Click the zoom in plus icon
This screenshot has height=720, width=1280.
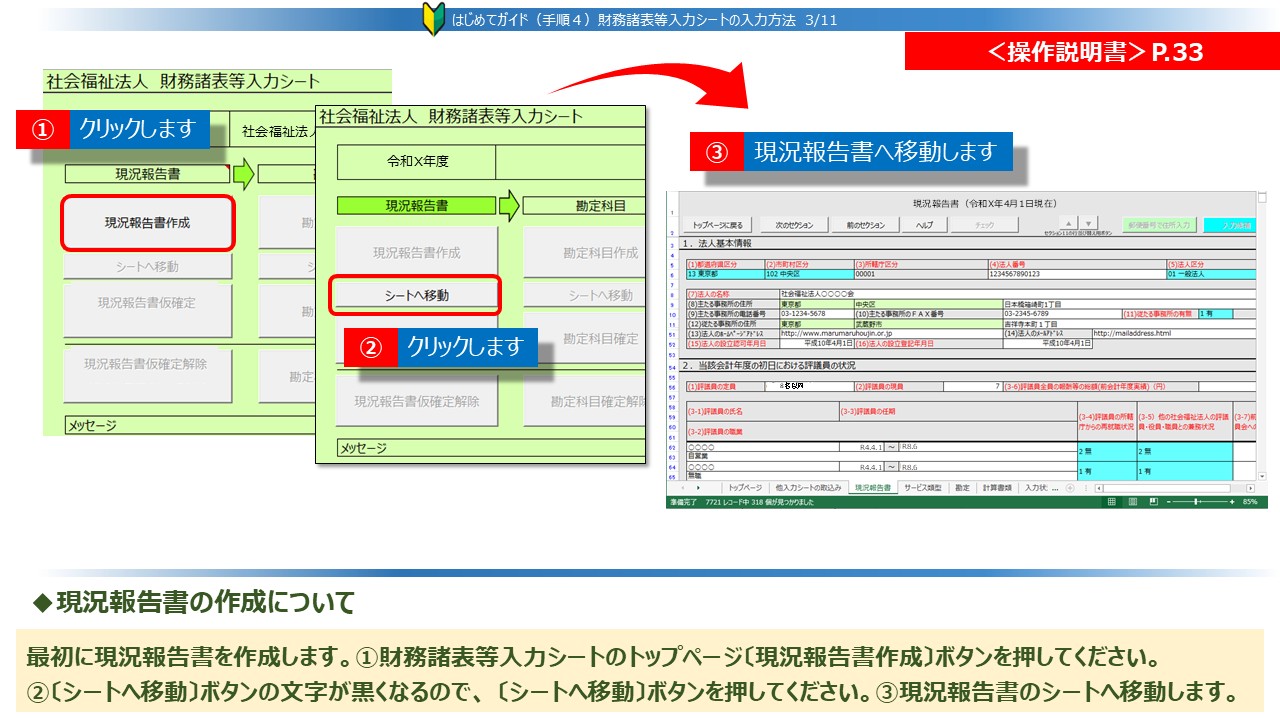(1232, 501)
